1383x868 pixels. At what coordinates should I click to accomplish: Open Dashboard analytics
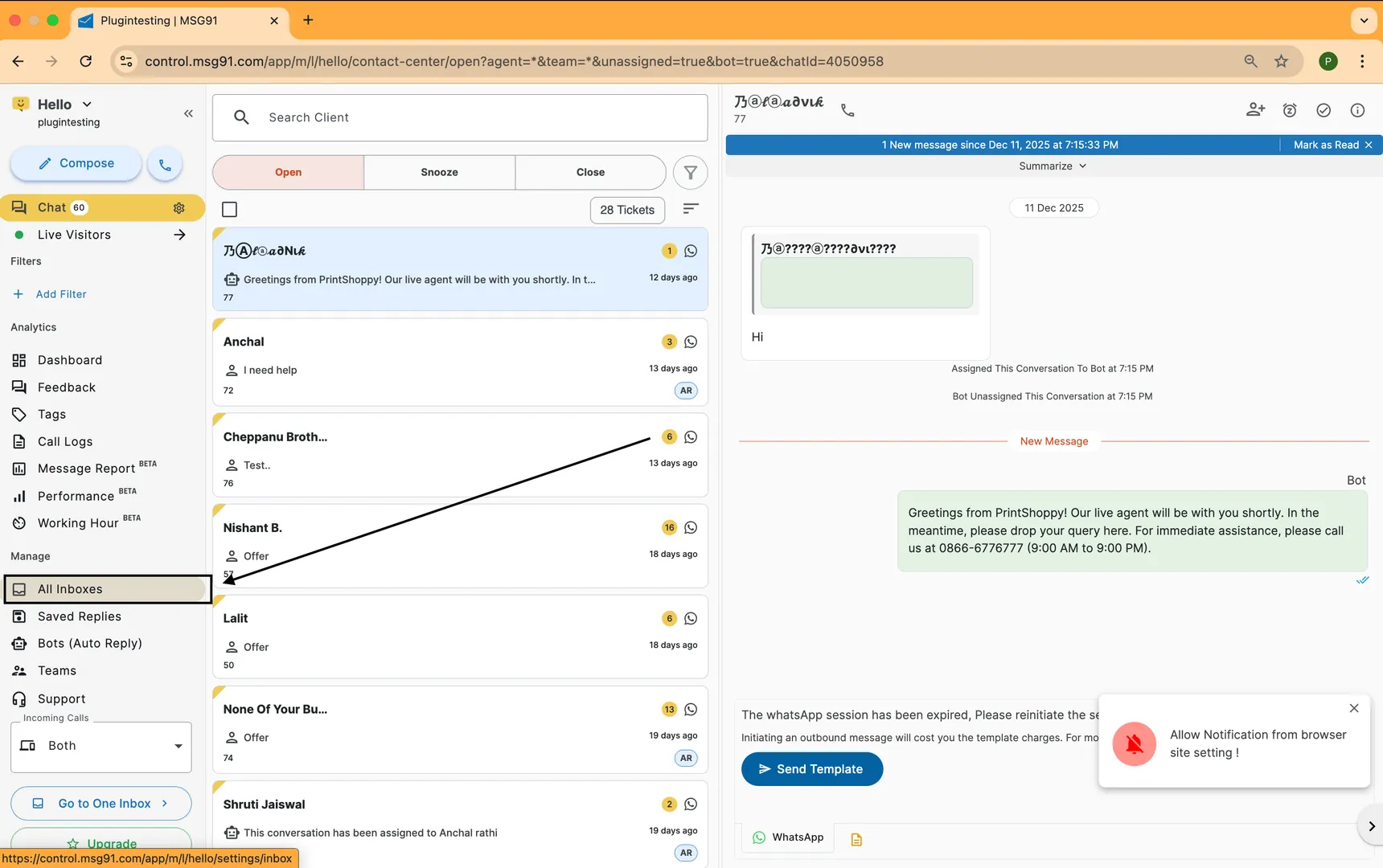(70, 360)
